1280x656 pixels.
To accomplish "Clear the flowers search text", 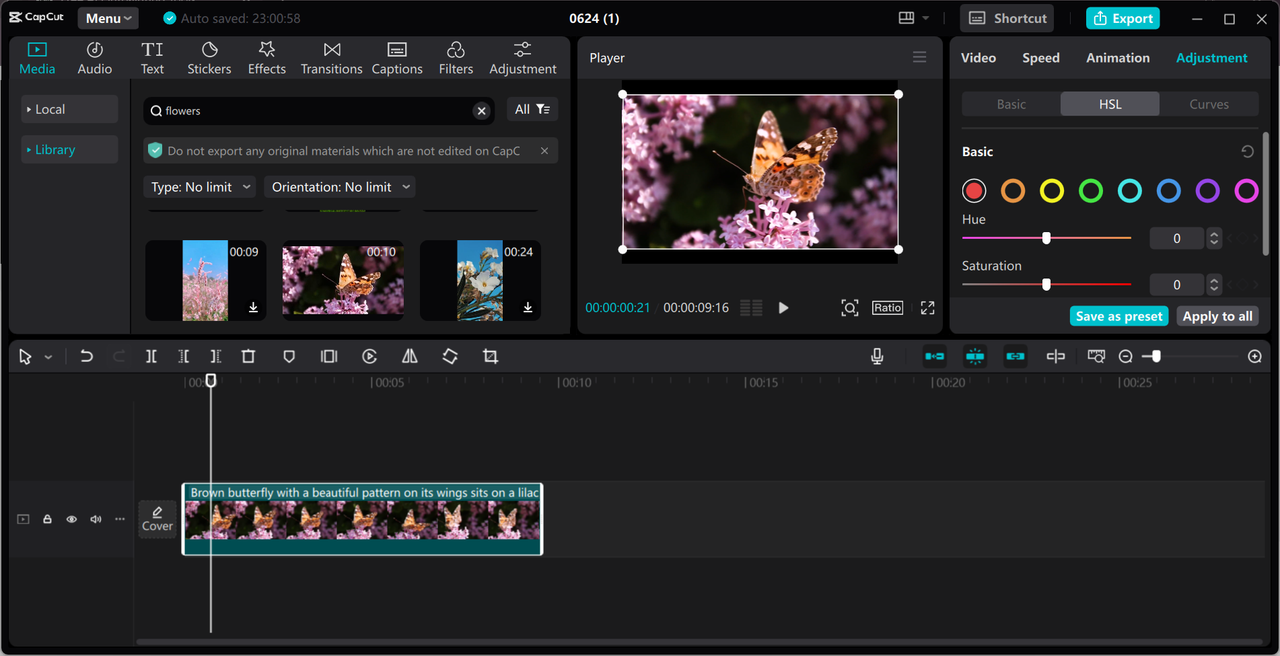I will (481, 111).
